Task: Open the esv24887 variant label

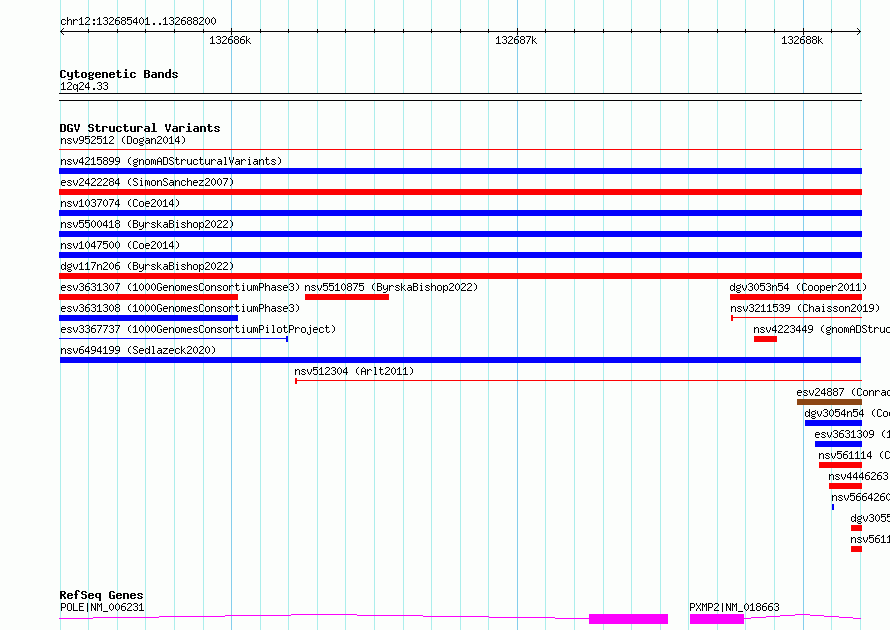Action: click(x=843, y=392)
